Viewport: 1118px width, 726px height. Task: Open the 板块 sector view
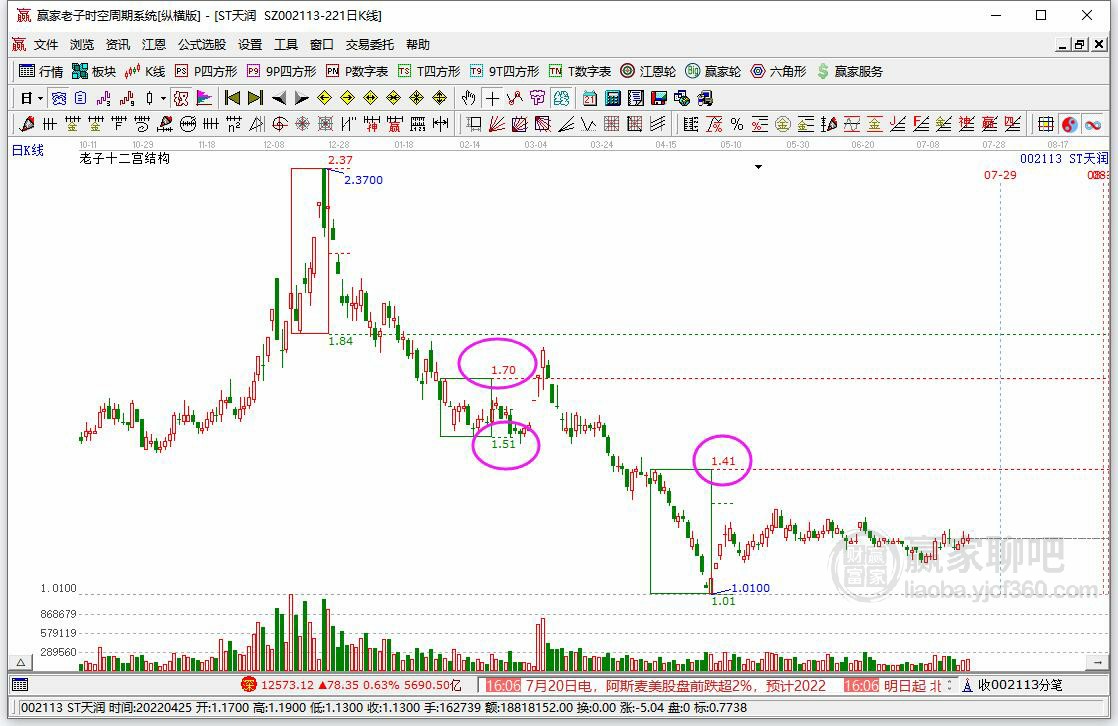[94, 71]
